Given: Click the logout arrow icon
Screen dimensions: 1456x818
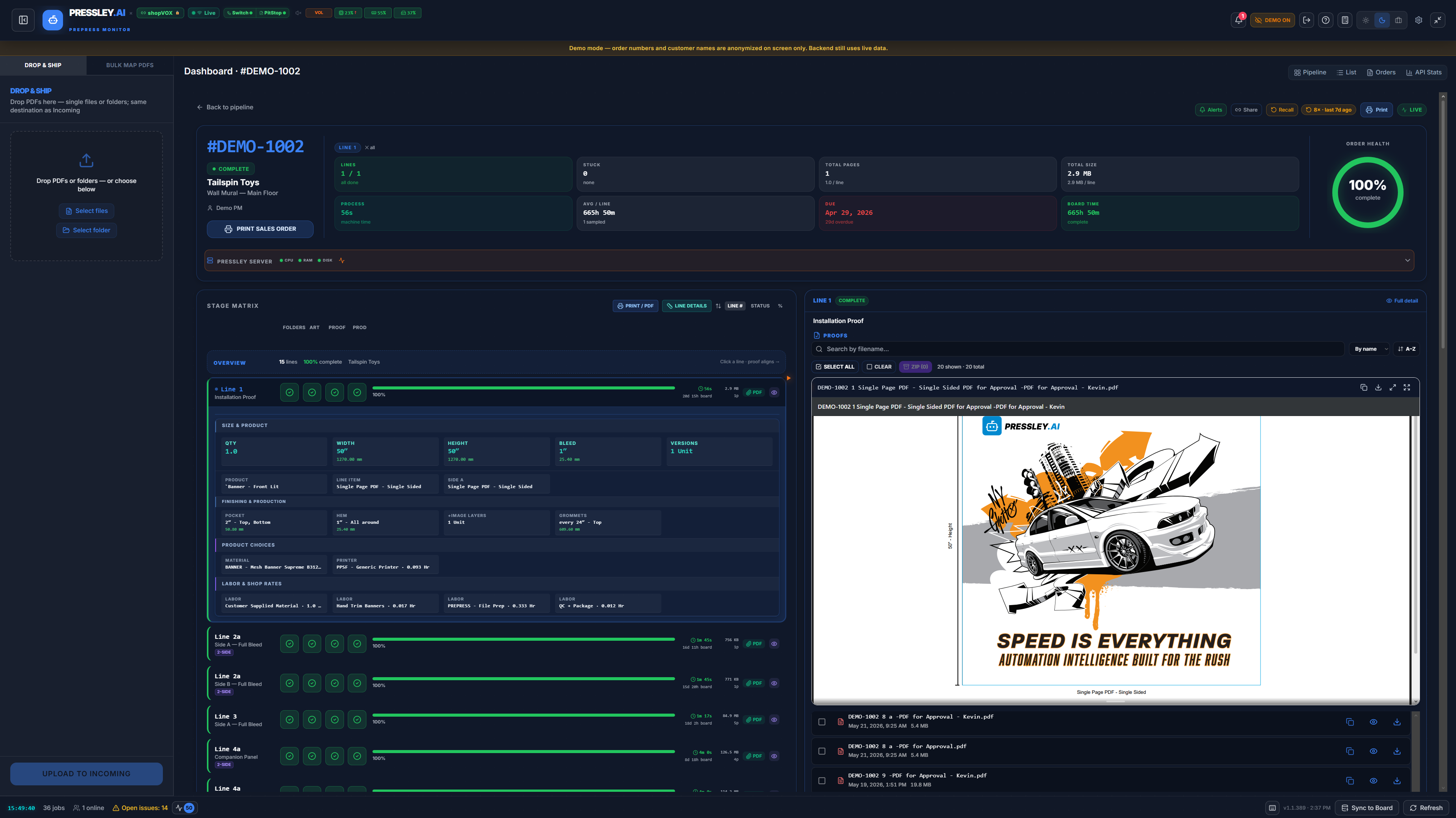Looking at the screenshot, I should [x=1306, y=20].
